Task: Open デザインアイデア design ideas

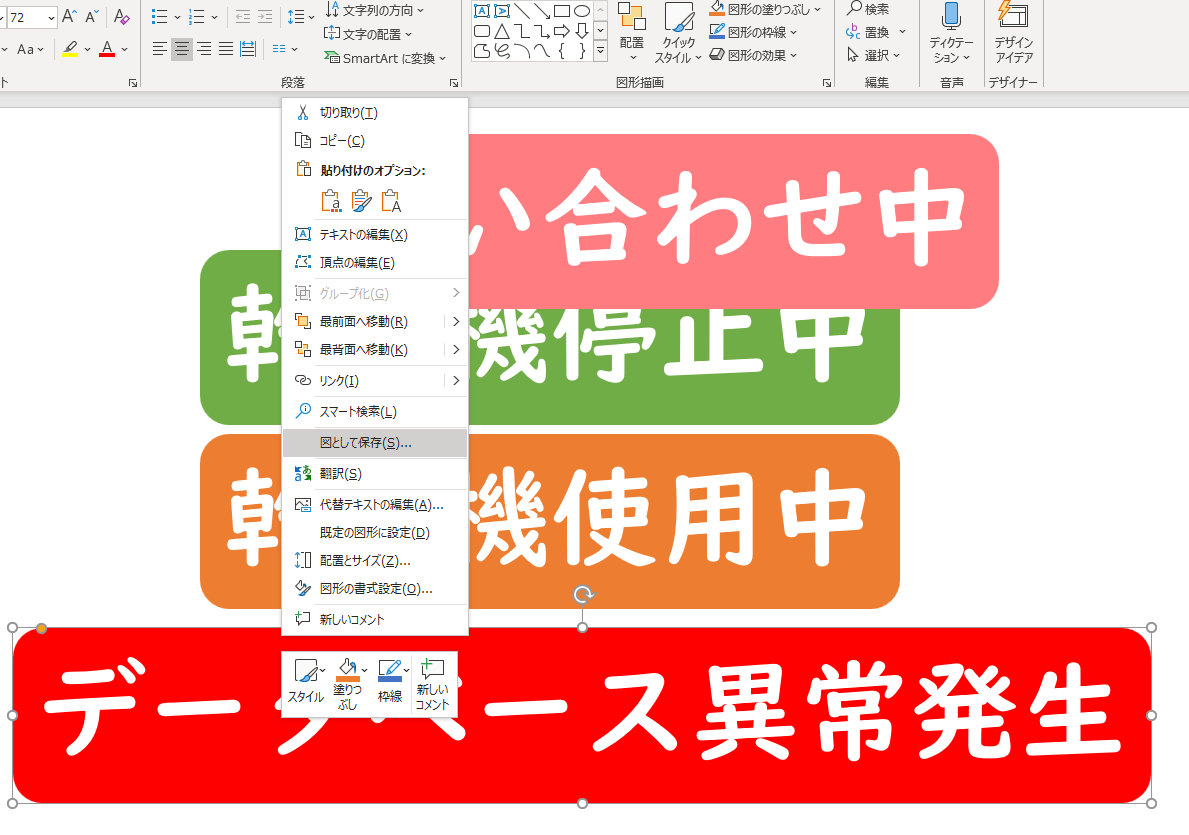Action: (1014, 32)
